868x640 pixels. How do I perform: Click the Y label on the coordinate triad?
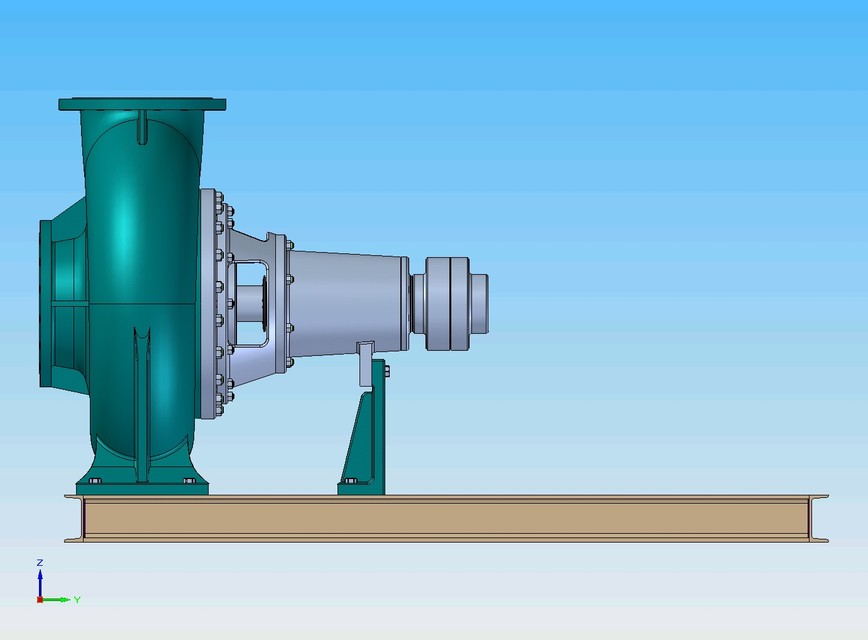coord(77,598)
